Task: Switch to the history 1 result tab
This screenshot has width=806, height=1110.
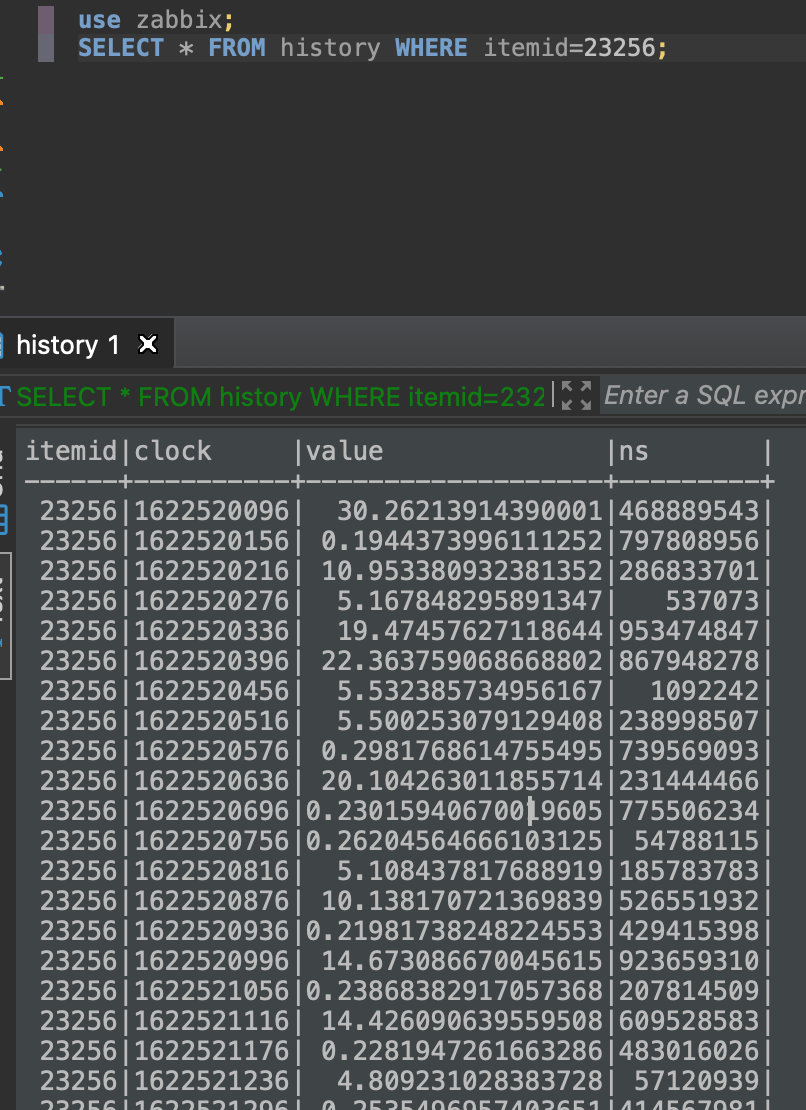Action: pos(68,345)
